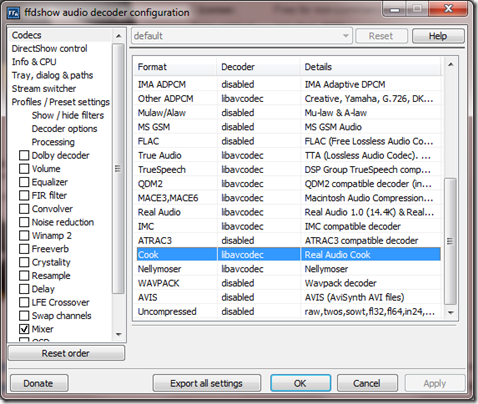The width and height of the screenshot is (478, 404).
Task: Select Profiles / Preset settings
Action: point(61,102)
